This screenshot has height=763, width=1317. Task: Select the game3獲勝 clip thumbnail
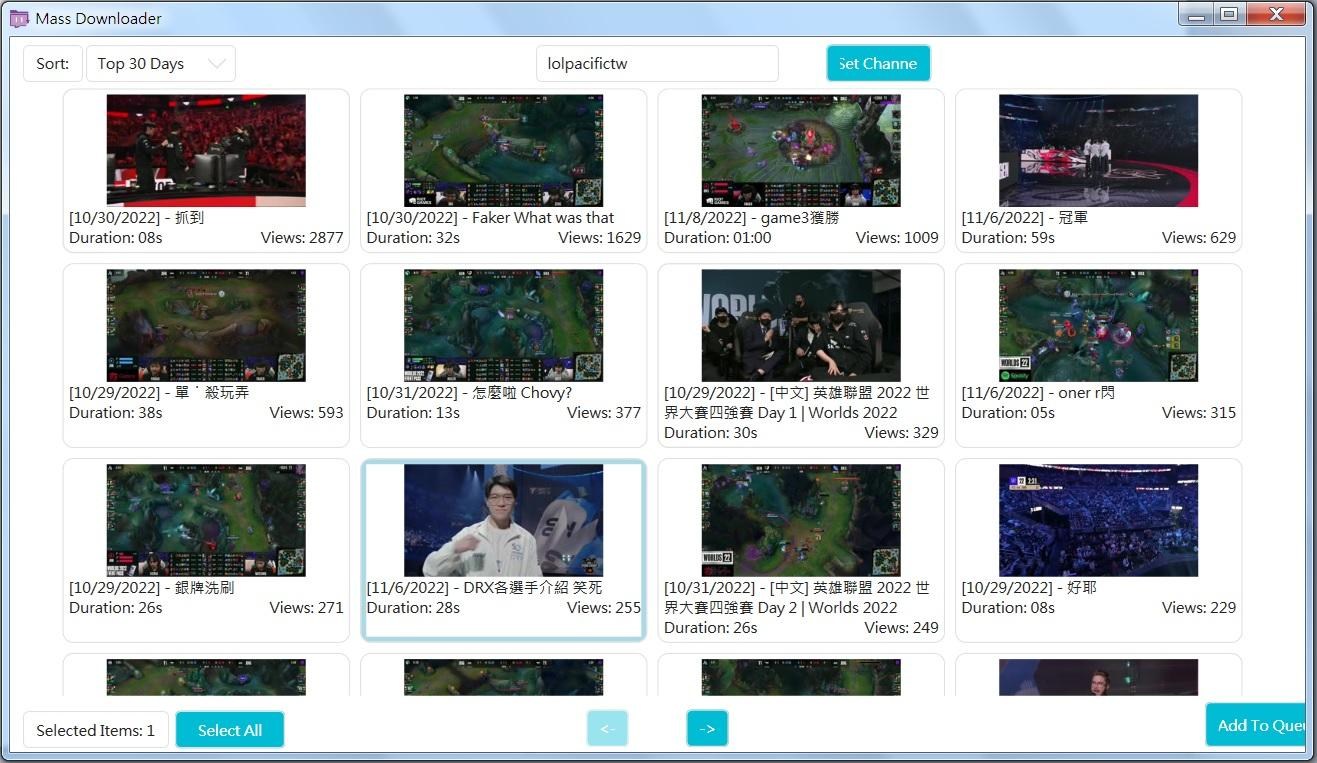coord(801,150)
